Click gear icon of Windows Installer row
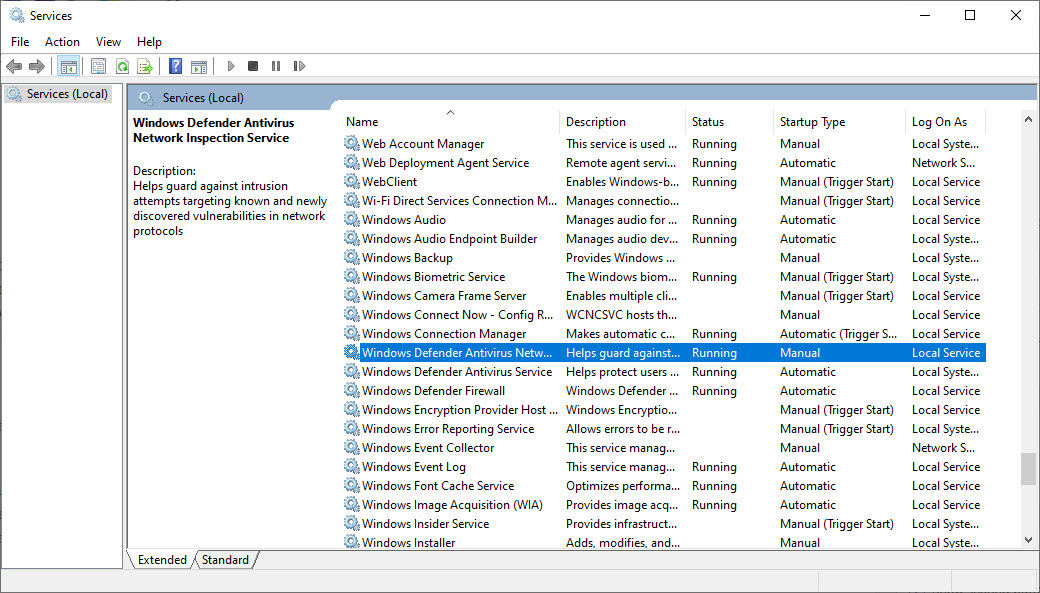 point(352,542)
